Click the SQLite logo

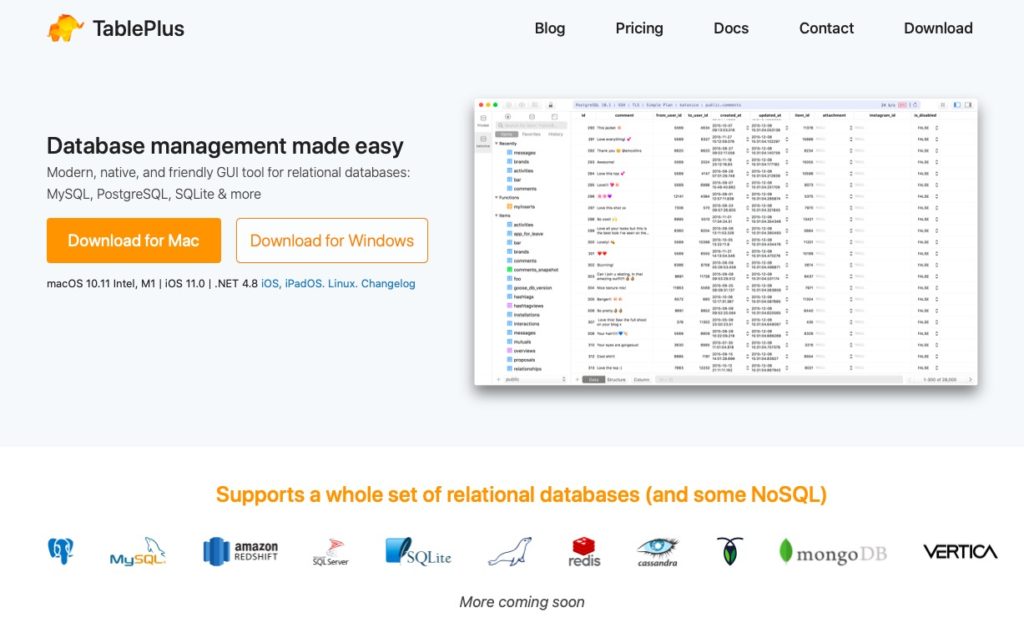pos(418,552)
